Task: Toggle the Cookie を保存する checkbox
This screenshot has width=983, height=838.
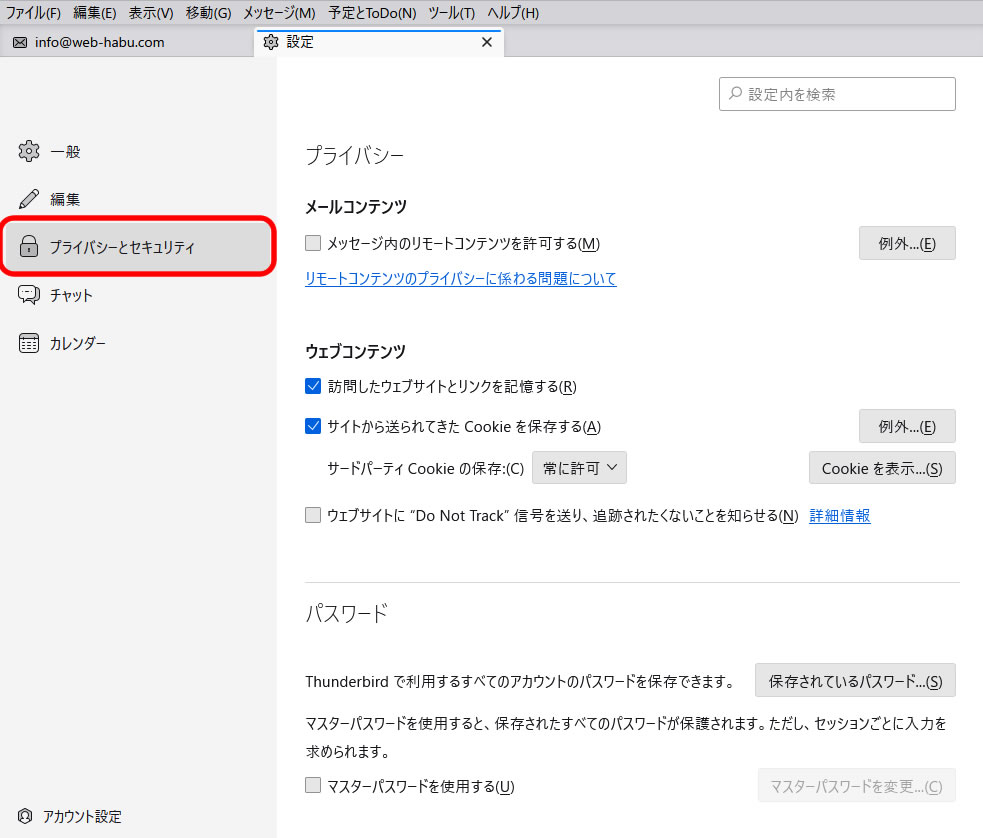Action: coord(313,426)
